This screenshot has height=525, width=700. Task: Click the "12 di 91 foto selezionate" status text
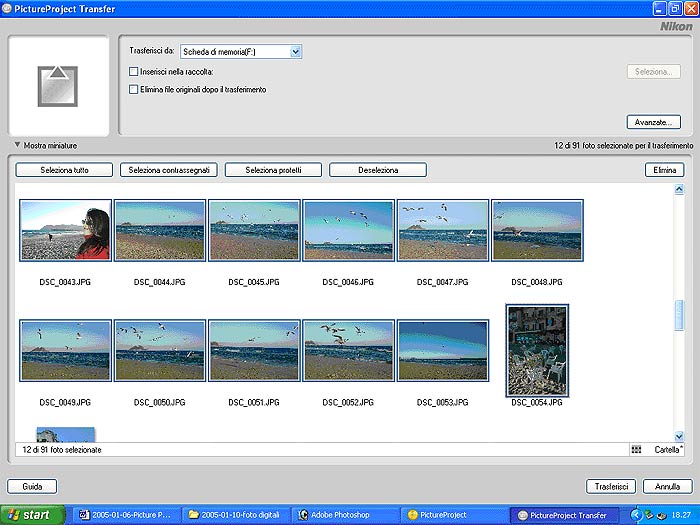click(x=62, y=450)
